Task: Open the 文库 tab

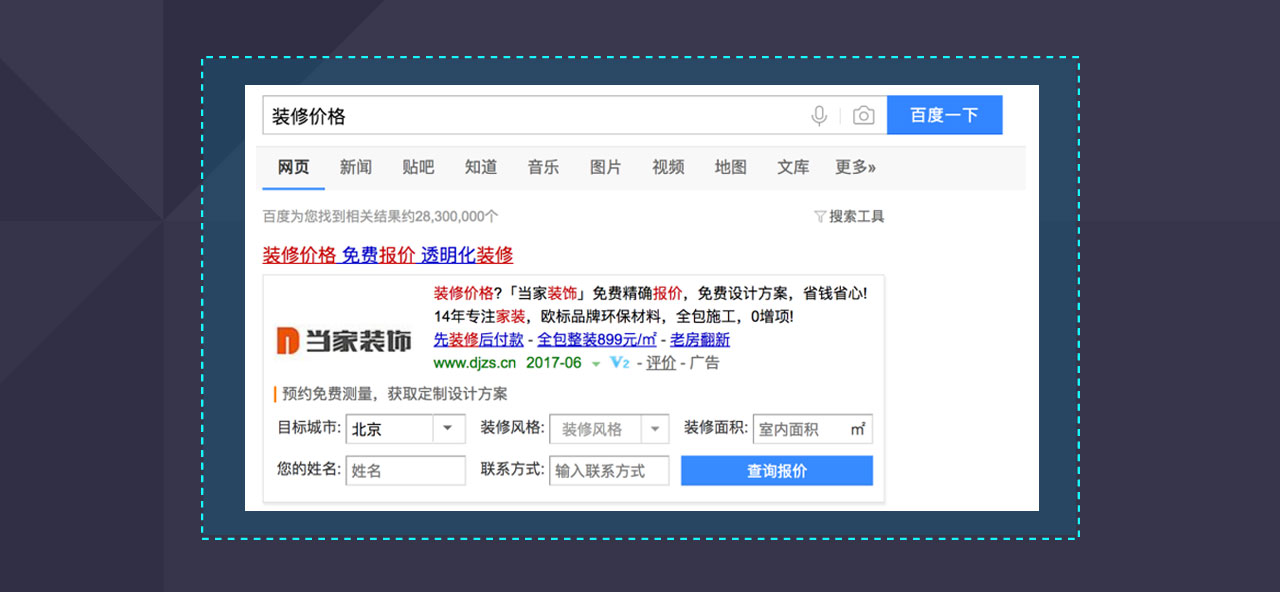Action: [x=793, y=167]
